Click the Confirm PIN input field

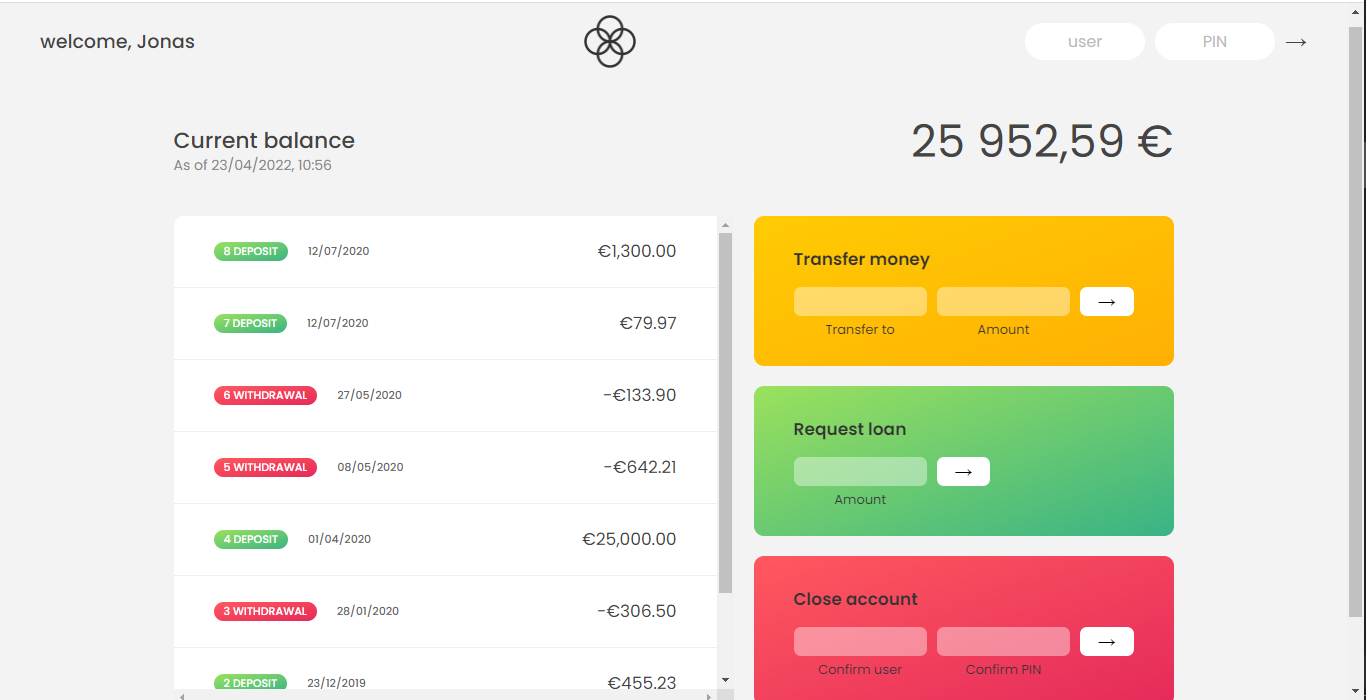[x=1003, y=641]
